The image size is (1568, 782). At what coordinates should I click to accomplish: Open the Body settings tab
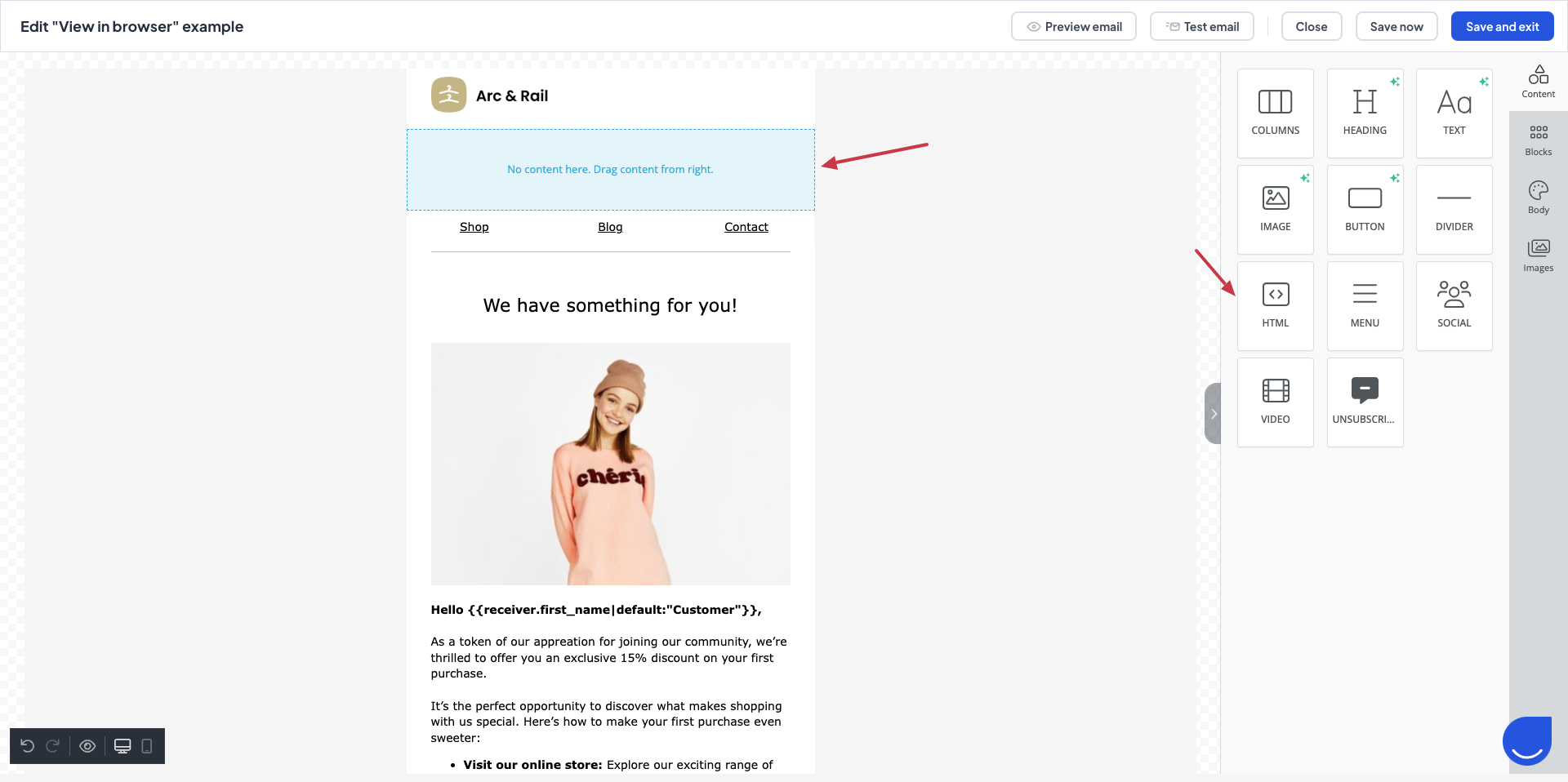point(1538,198)
